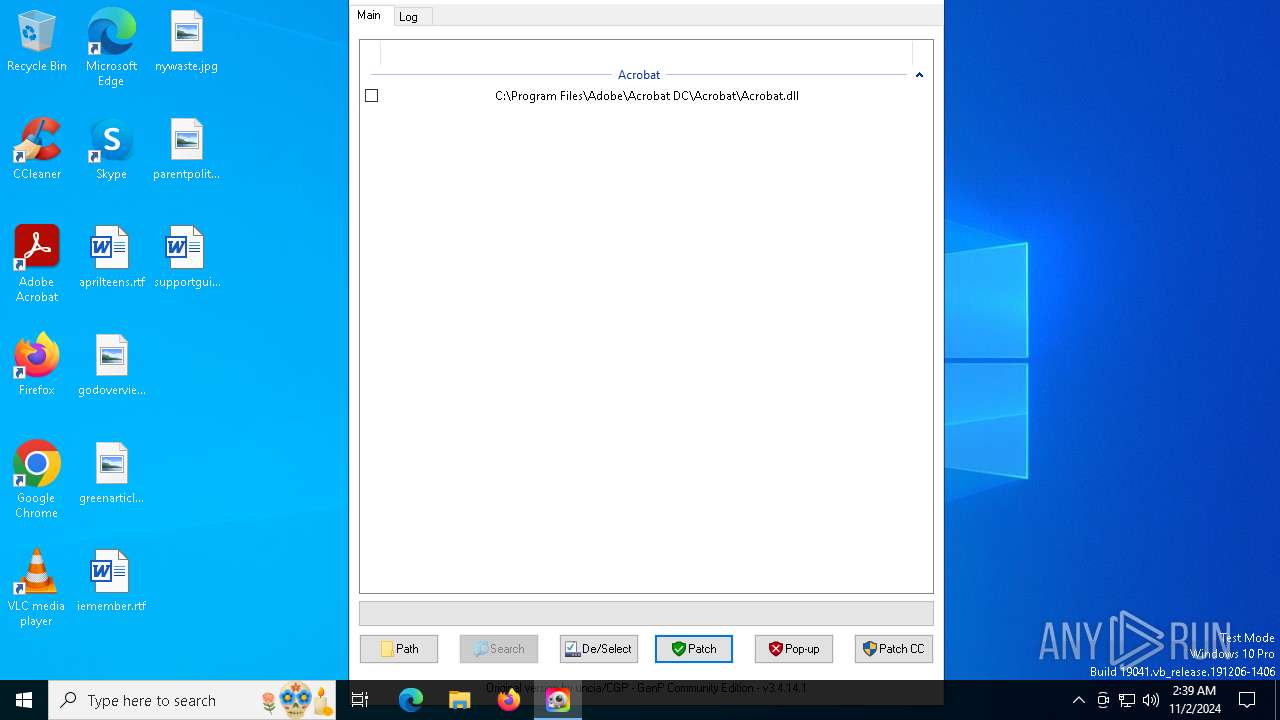The image size is (1280, 720).
Task: Click the Pop-up button
Action: tap(794, 649)
